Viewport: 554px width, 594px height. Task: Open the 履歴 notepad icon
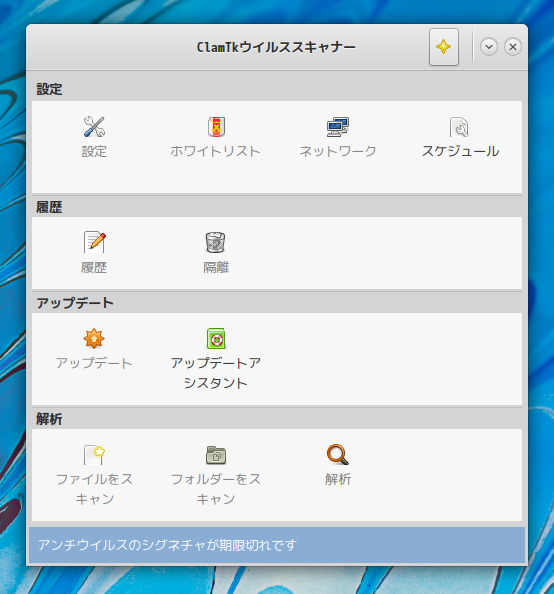94,242
